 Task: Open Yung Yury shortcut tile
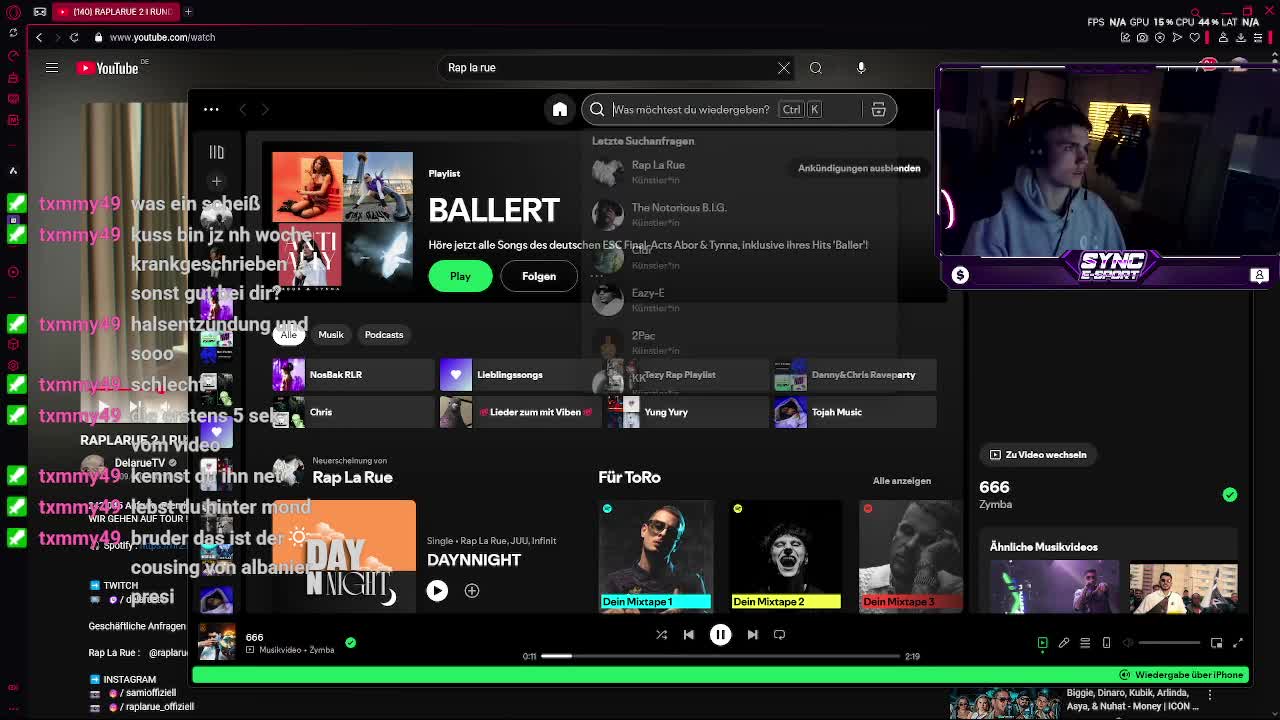point(687,412)
